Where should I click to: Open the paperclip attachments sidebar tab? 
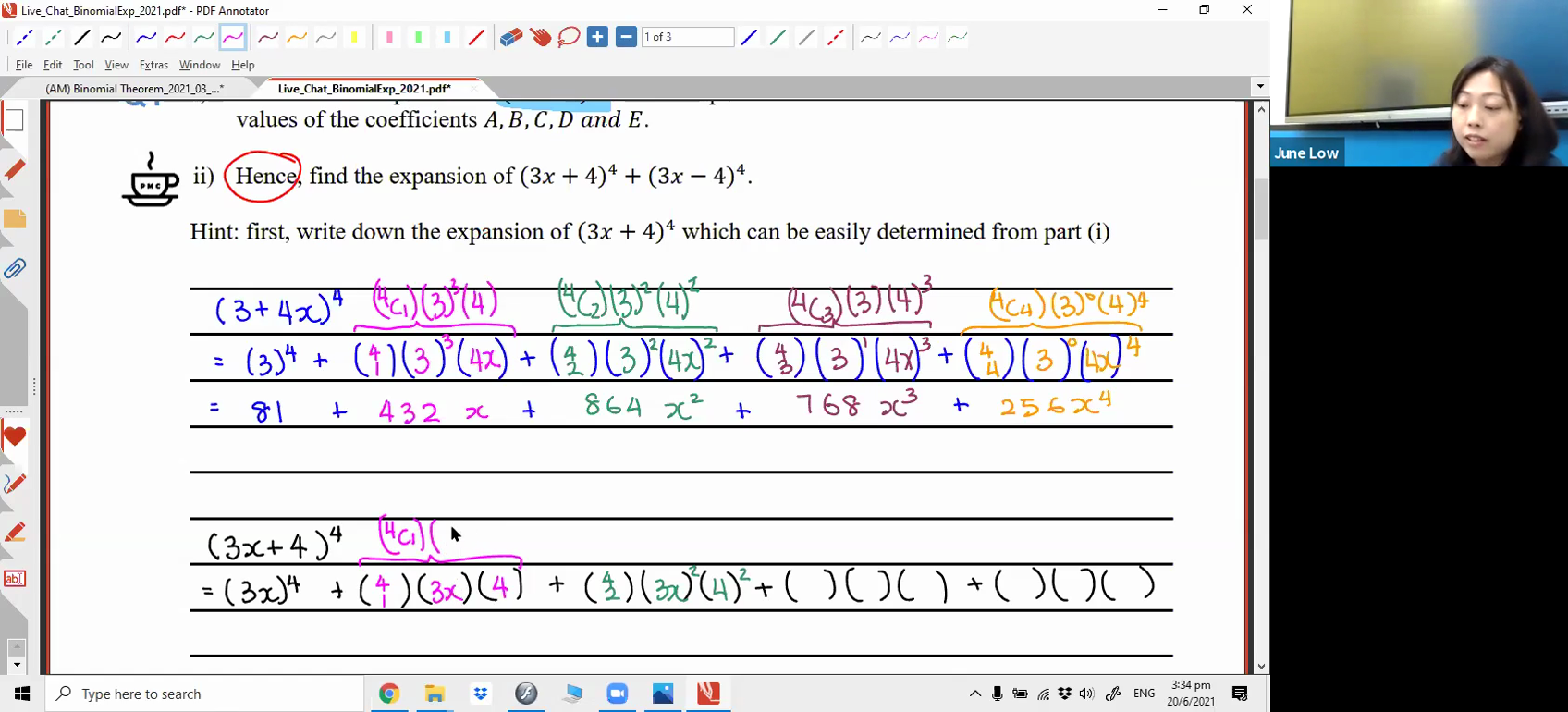(x=14, y=269)
